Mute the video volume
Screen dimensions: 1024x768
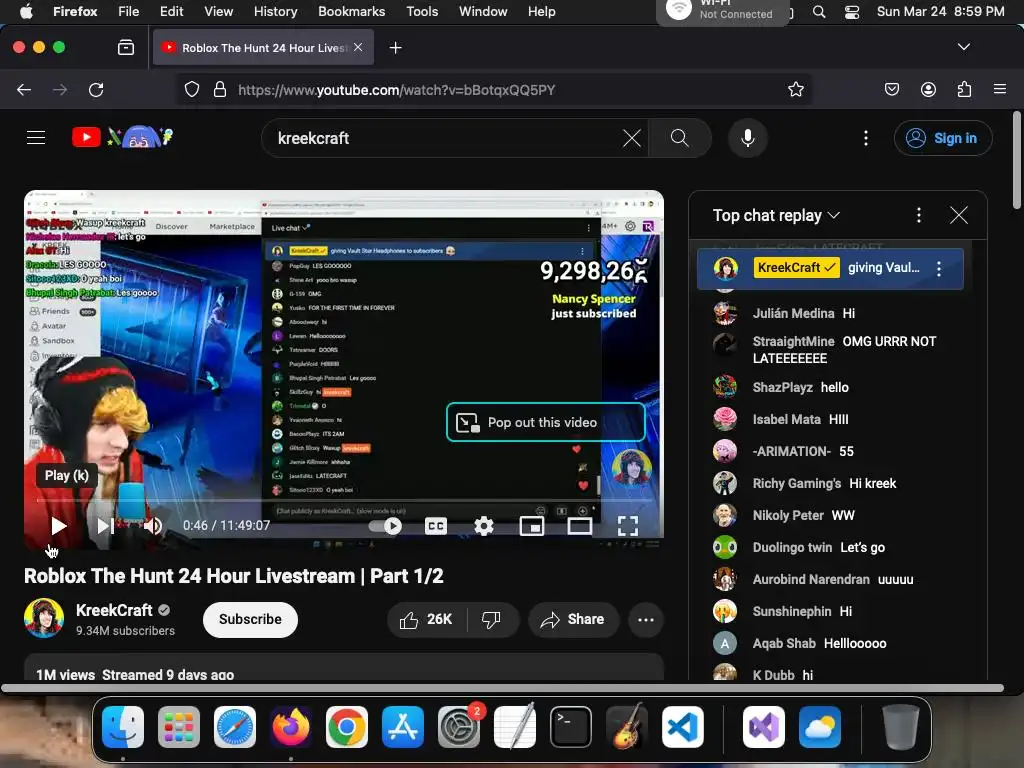[x=153, y=526]
